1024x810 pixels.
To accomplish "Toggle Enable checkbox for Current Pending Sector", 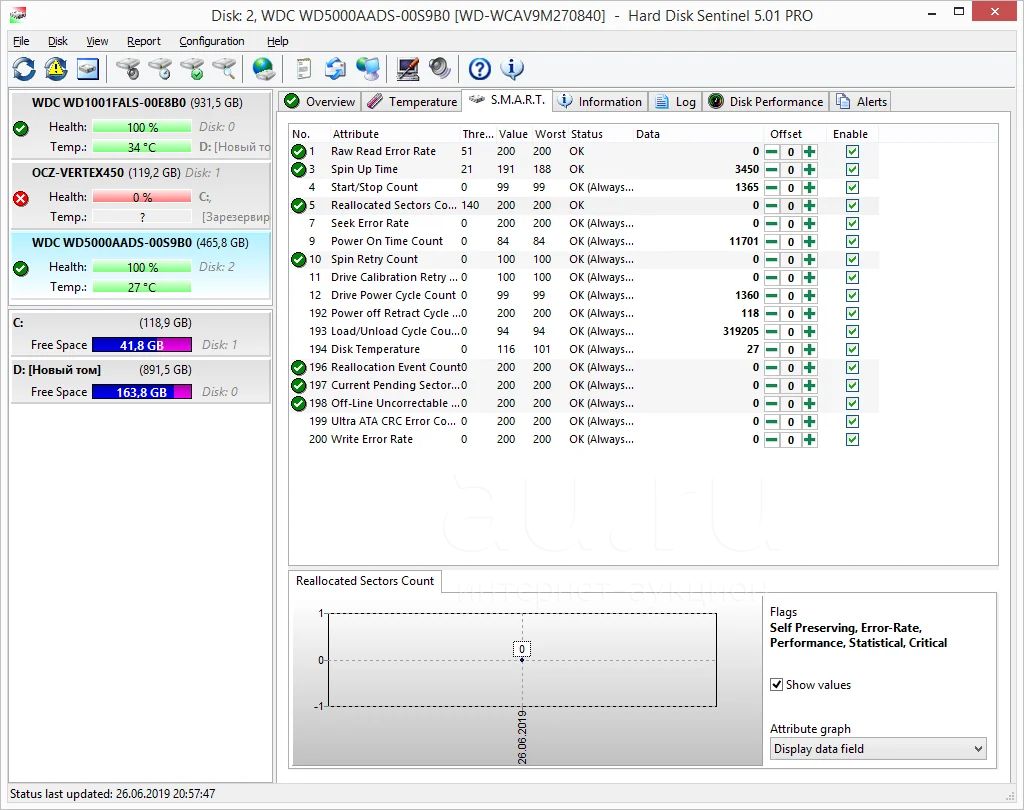I will pyautogui.click(x=852, y=385).
